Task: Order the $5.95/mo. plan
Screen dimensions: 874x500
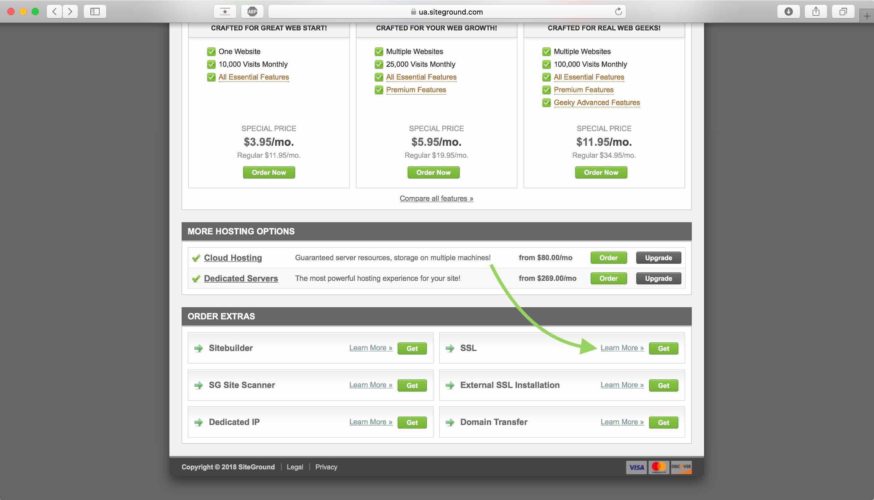Action: pyautogui.click(x=433, y=172)
